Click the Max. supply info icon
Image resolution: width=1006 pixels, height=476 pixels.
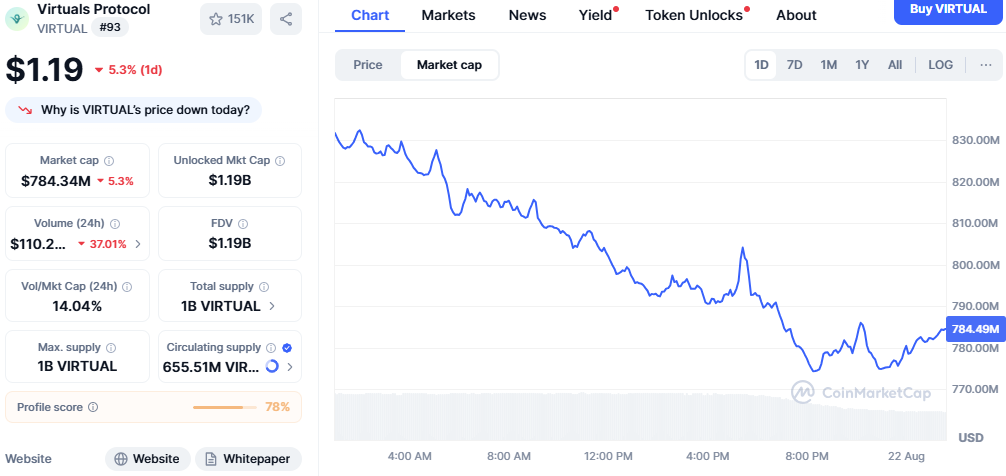110,348
